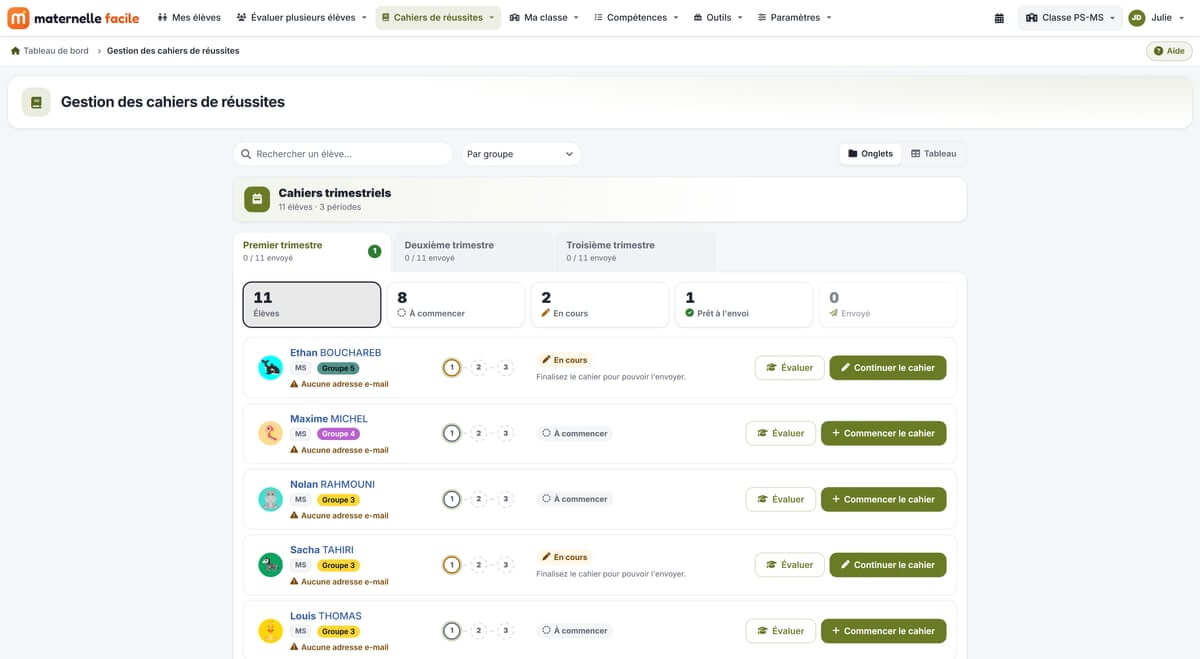Switch to Onglets view
The height and width of the screenshot is (659, 1200).
coord(870,154)
